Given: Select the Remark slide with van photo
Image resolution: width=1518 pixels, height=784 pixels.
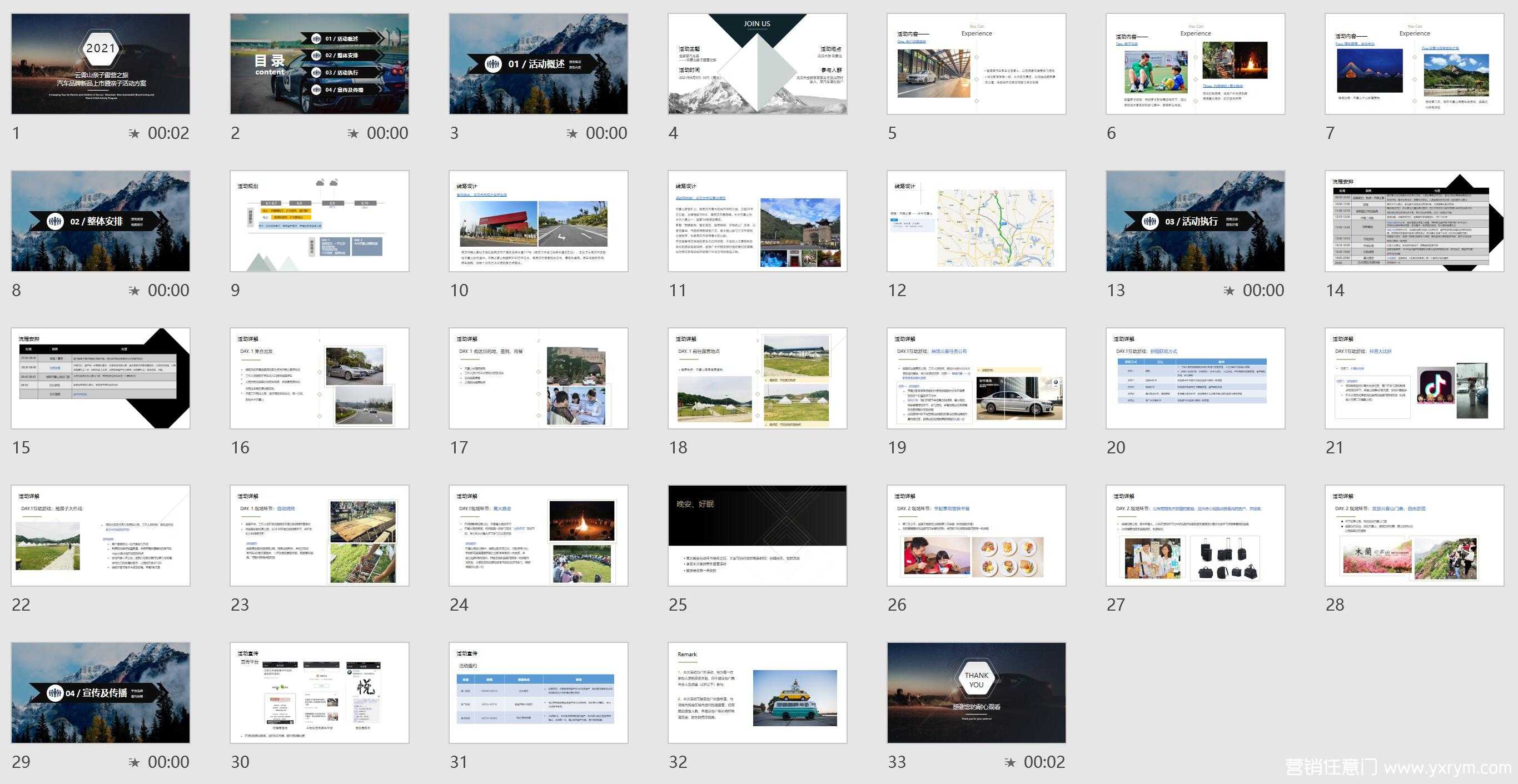Looking at the screenshot, I should [757, 693].
